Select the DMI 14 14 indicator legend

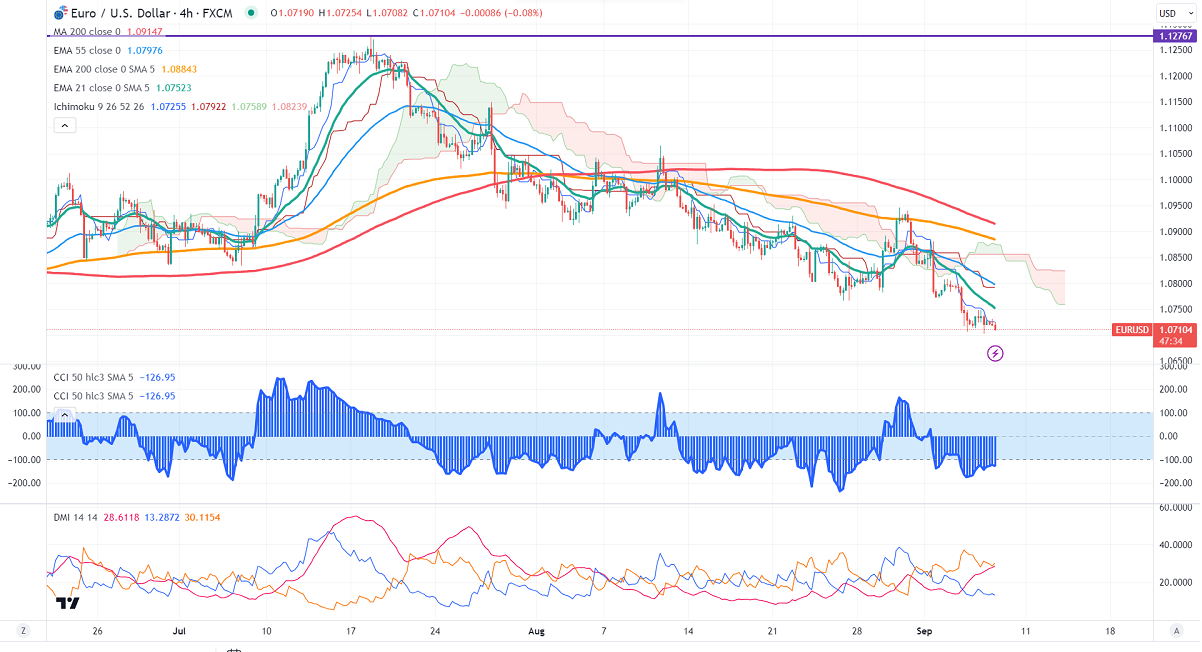tap(76, 517)
